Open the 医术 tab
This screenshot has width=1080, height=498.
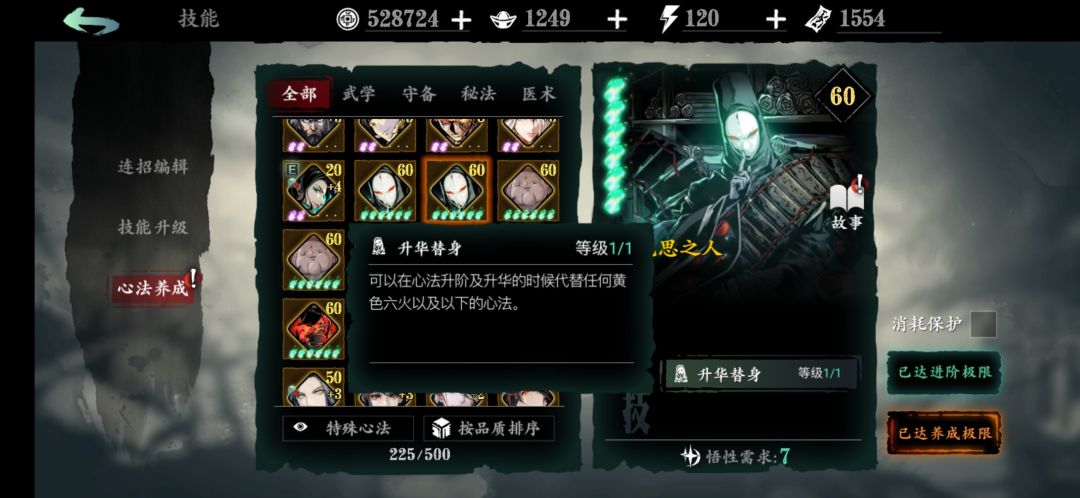(539, 94)
